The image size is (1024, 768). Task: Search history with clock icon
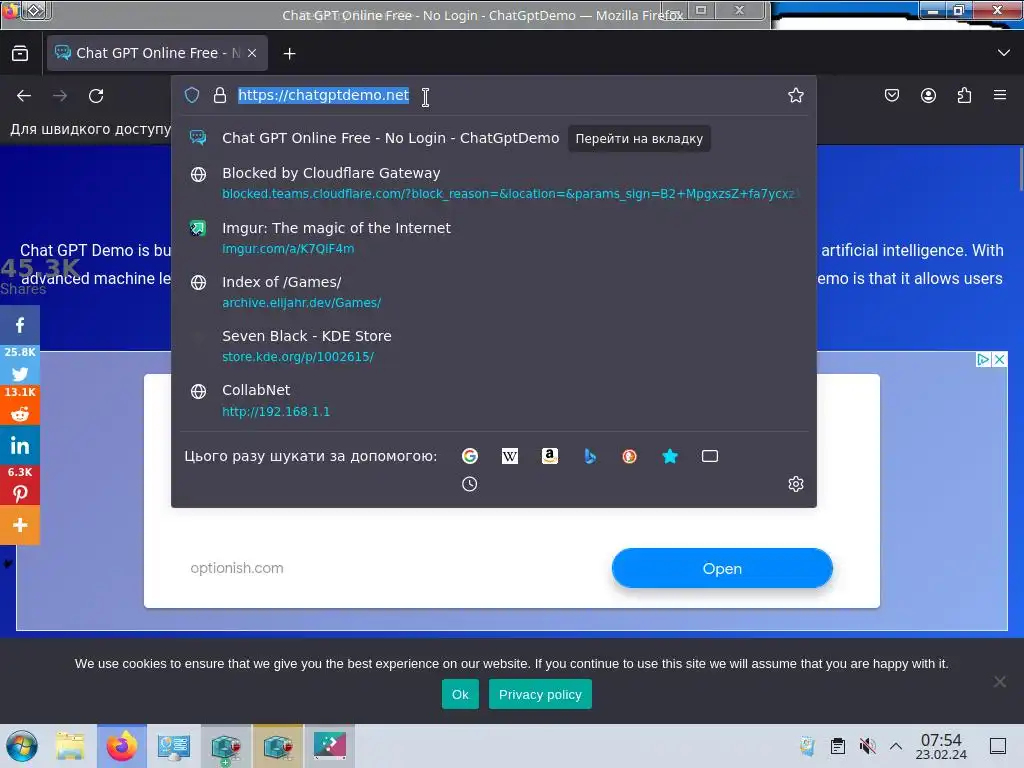point(470,484)
